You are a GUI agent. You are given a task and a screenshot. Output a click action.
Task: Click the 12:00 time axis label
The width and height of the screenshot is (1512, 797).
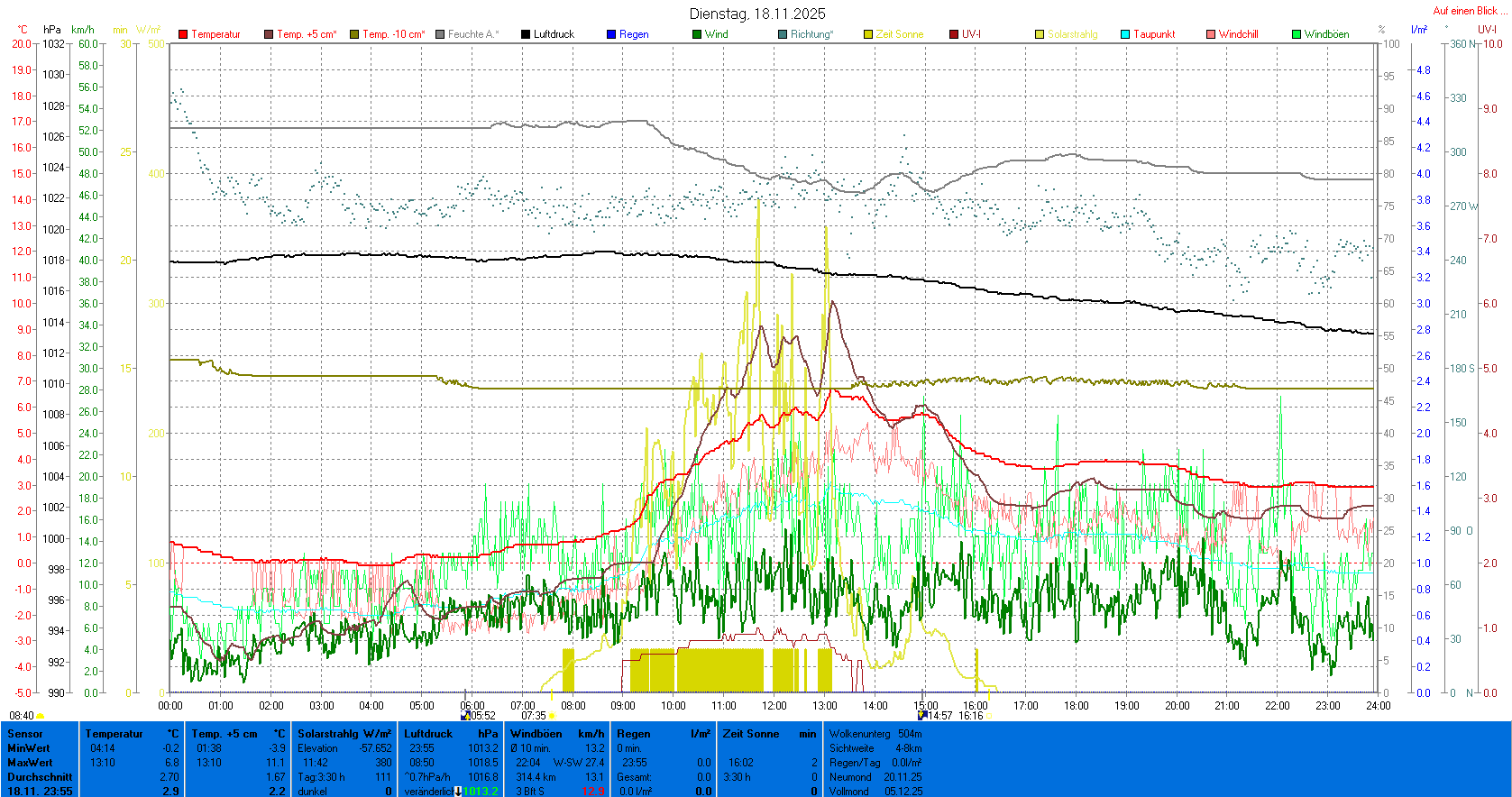pos(774,706)
